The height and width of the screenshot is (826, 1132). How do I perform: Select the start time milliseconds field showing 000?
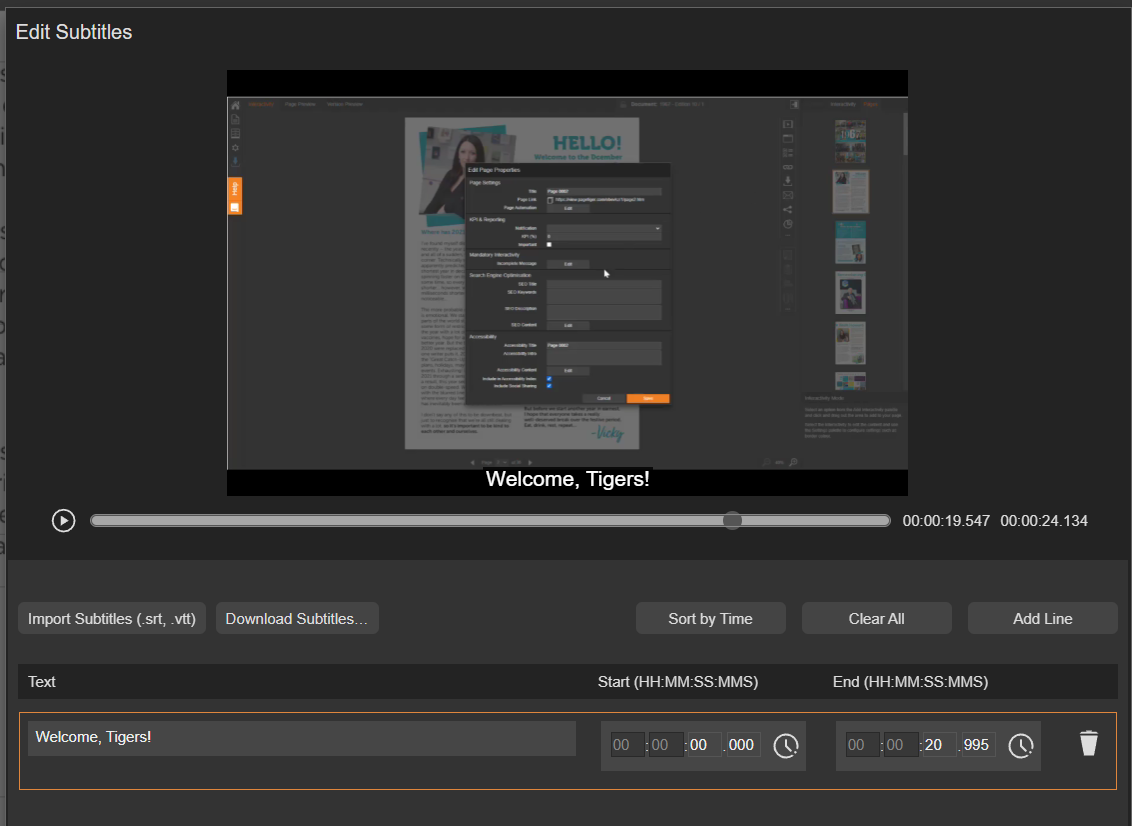point(743,745)
